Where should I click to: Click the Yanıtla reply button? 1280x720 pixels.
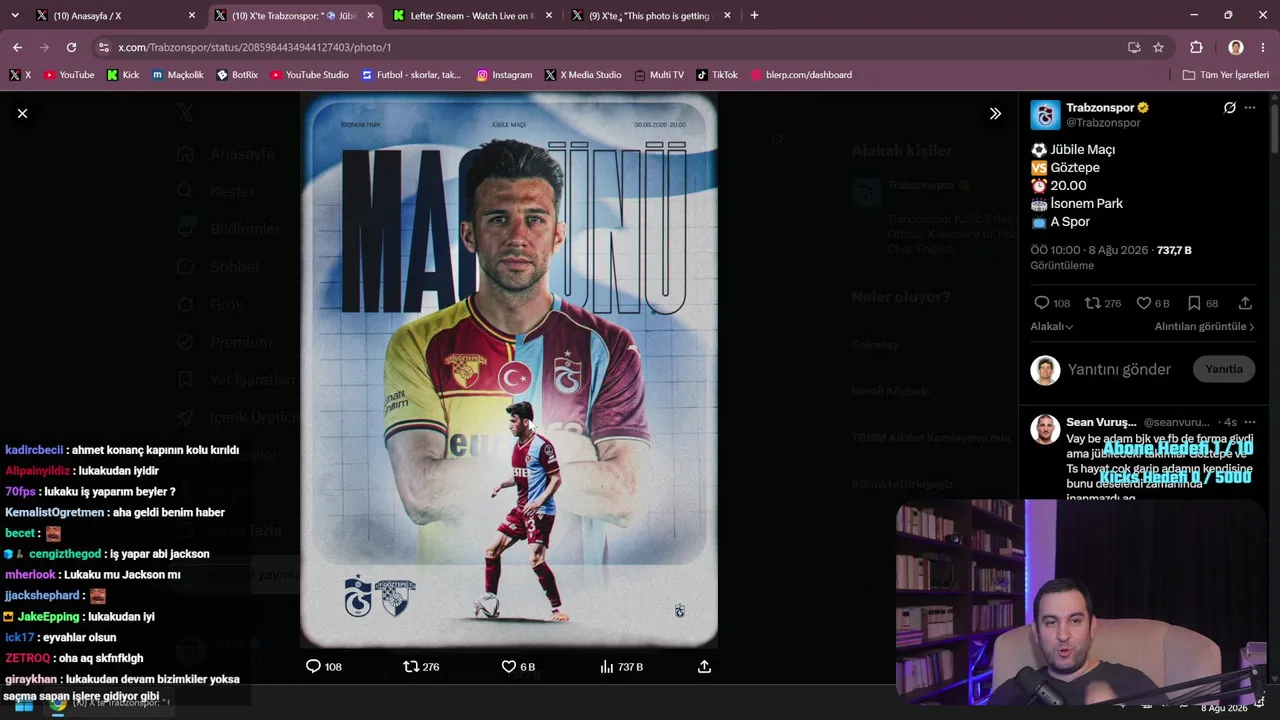[1224, 369]
